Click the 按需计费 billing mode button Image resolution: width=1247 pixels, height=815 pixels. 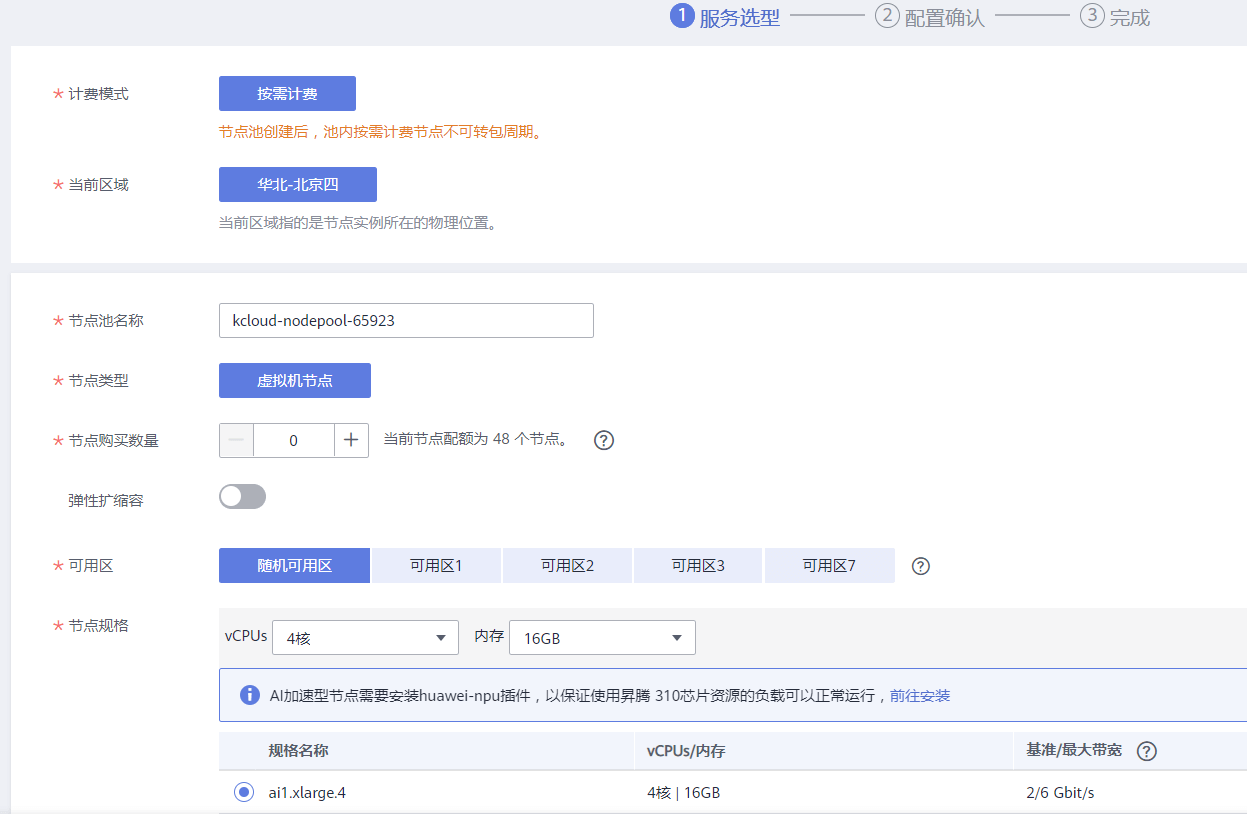coord(287,93)
